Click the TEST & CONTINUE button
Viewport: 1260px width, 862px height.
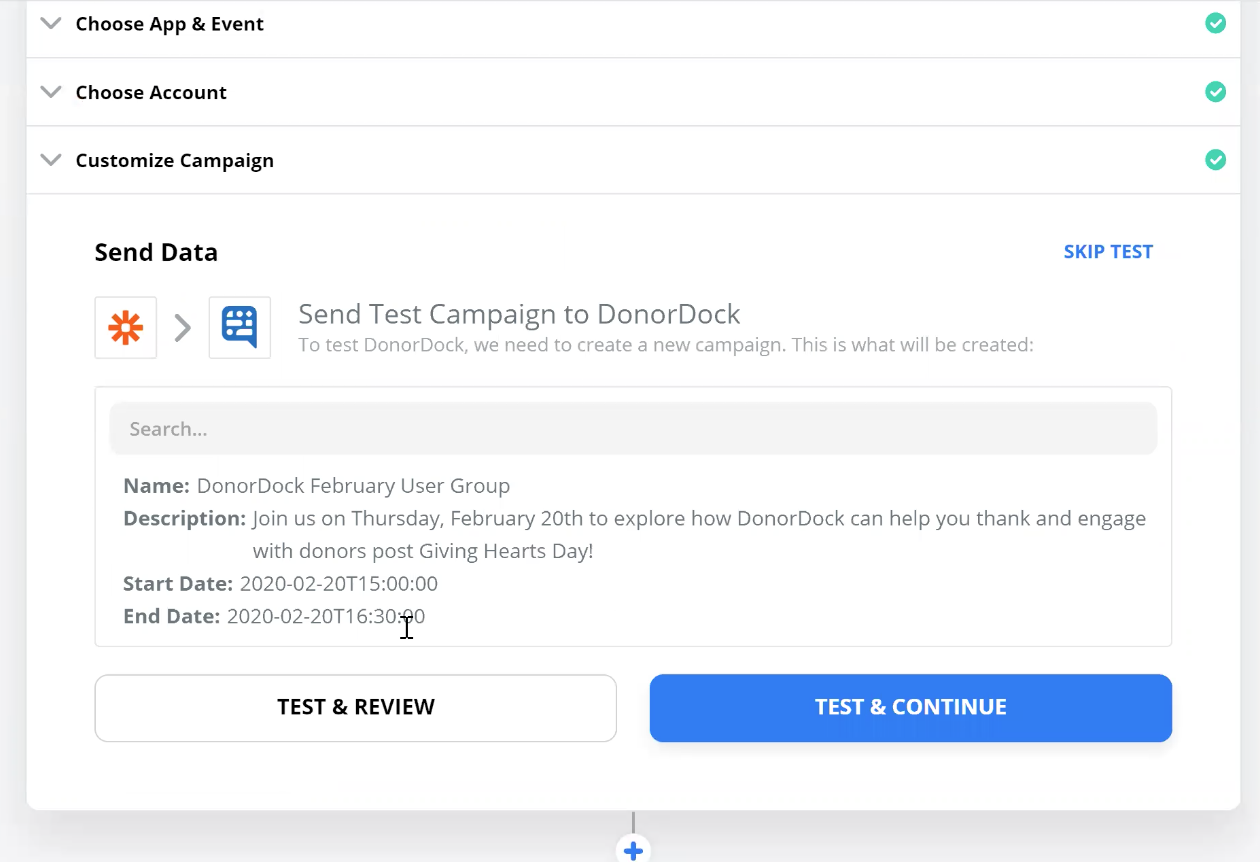910,708
